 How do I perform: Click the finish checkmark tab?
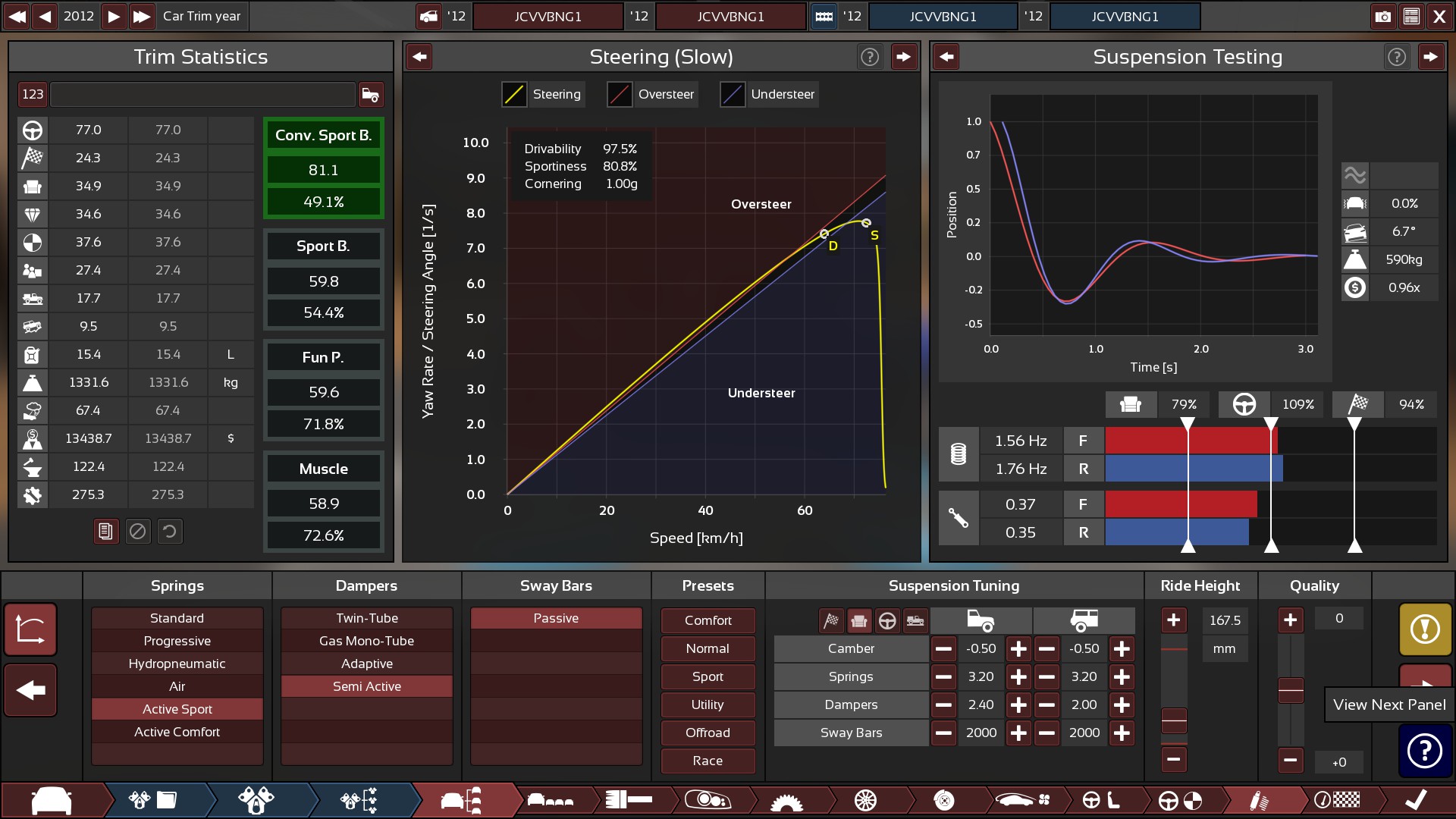pos(1415,800)
